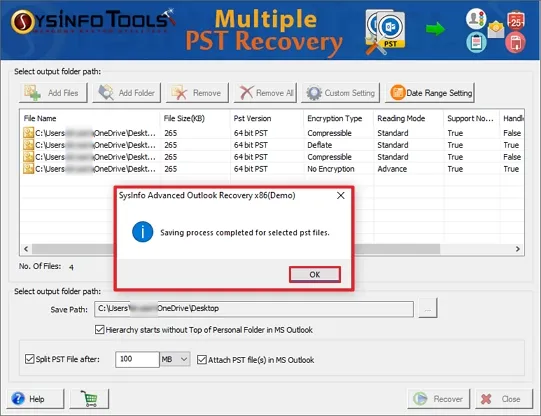Click the Encryption Type column header
This screenshot has height=416, width=541.
[x=338, y=118]
